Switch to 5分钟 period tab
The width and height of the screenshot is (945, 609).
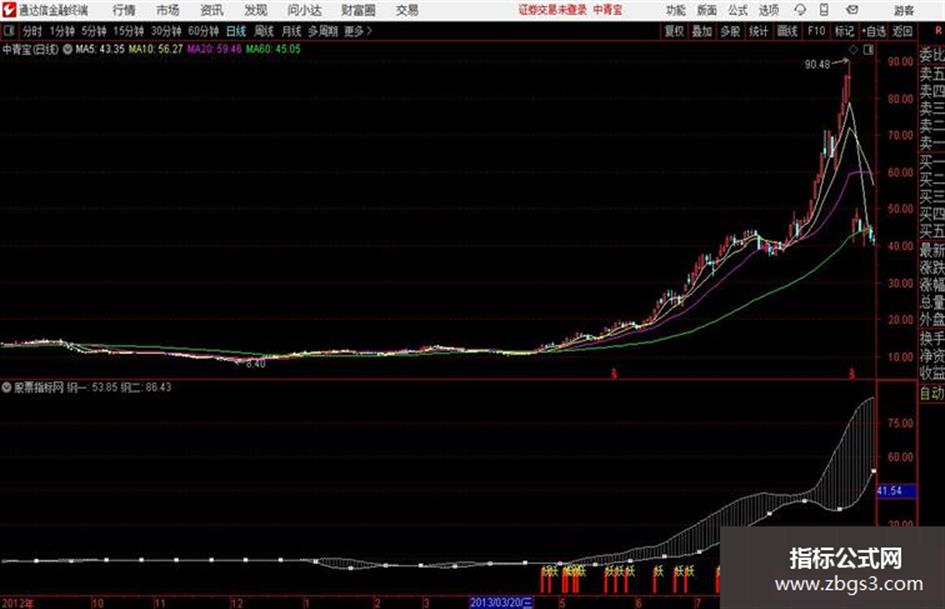(94, 31)
